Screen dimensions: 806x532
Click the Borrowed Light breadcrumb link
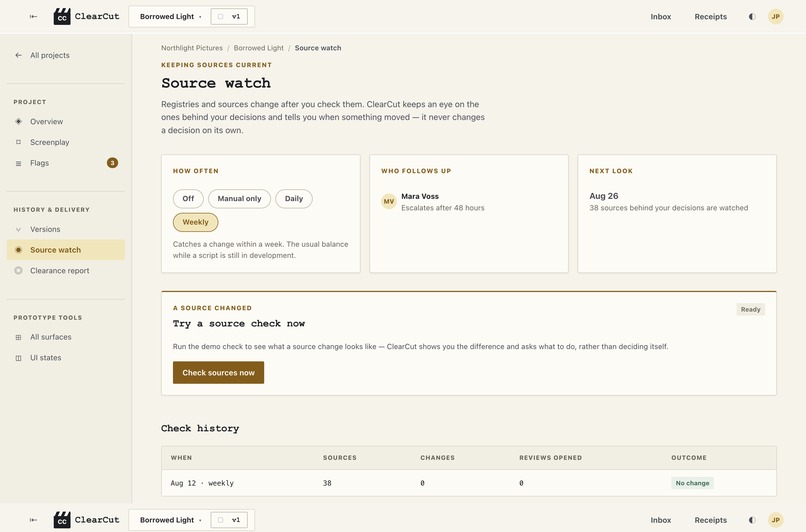click(x=259, y=48)
